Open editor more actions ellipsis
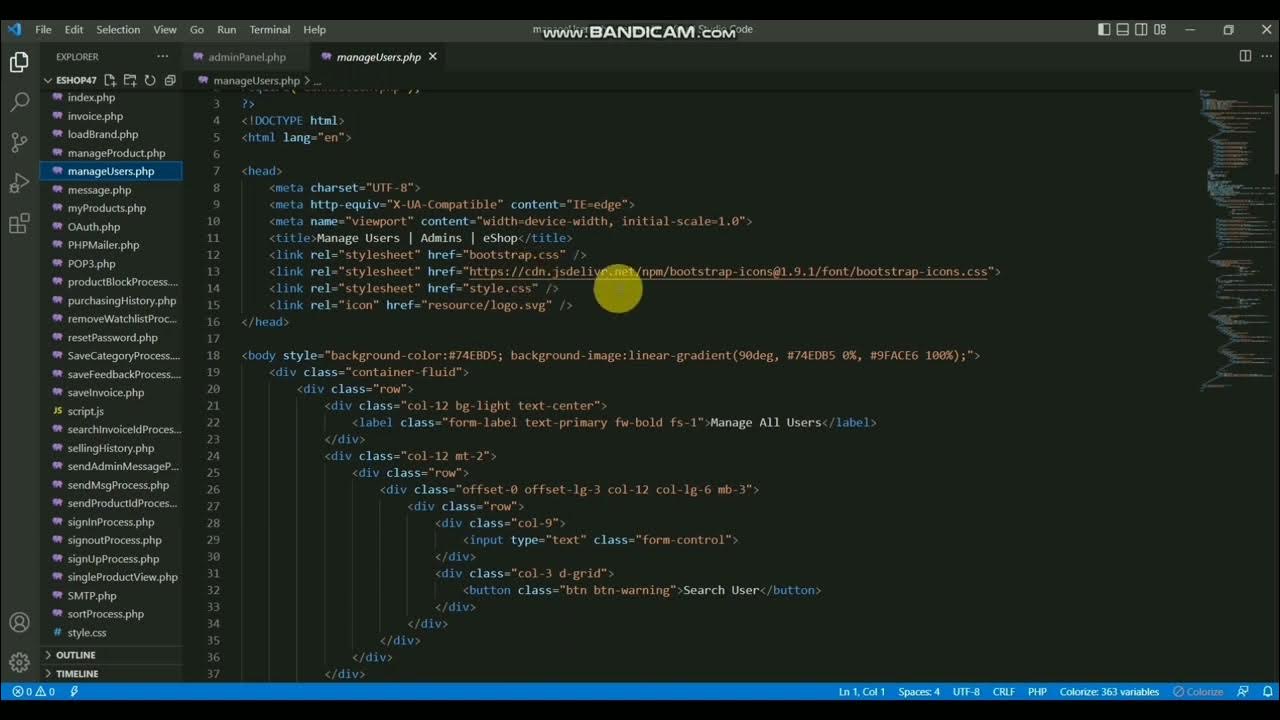 [x=1266, y=56]
